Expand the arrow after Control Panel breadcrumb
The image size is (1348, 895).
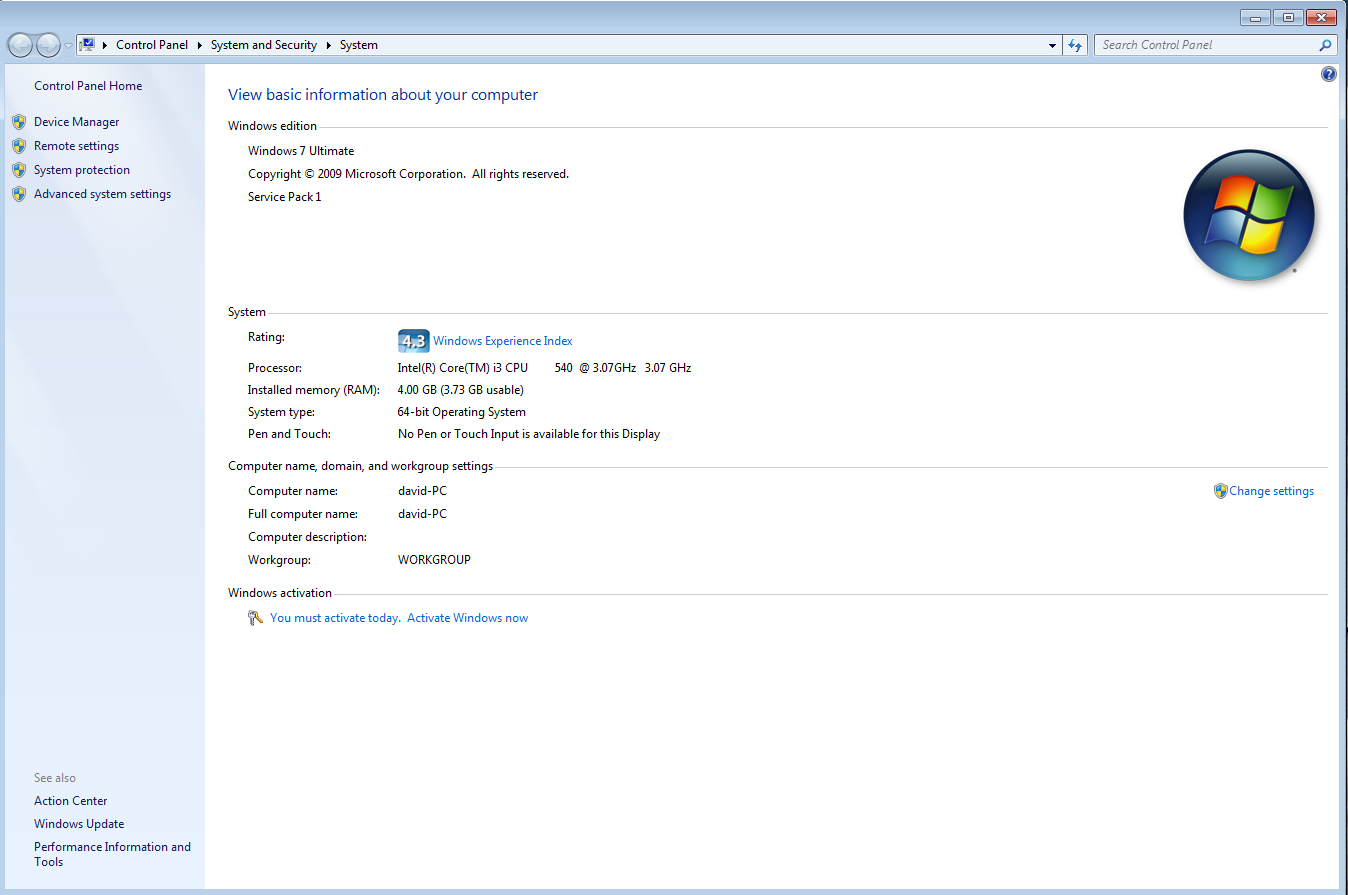coord(199,45)
